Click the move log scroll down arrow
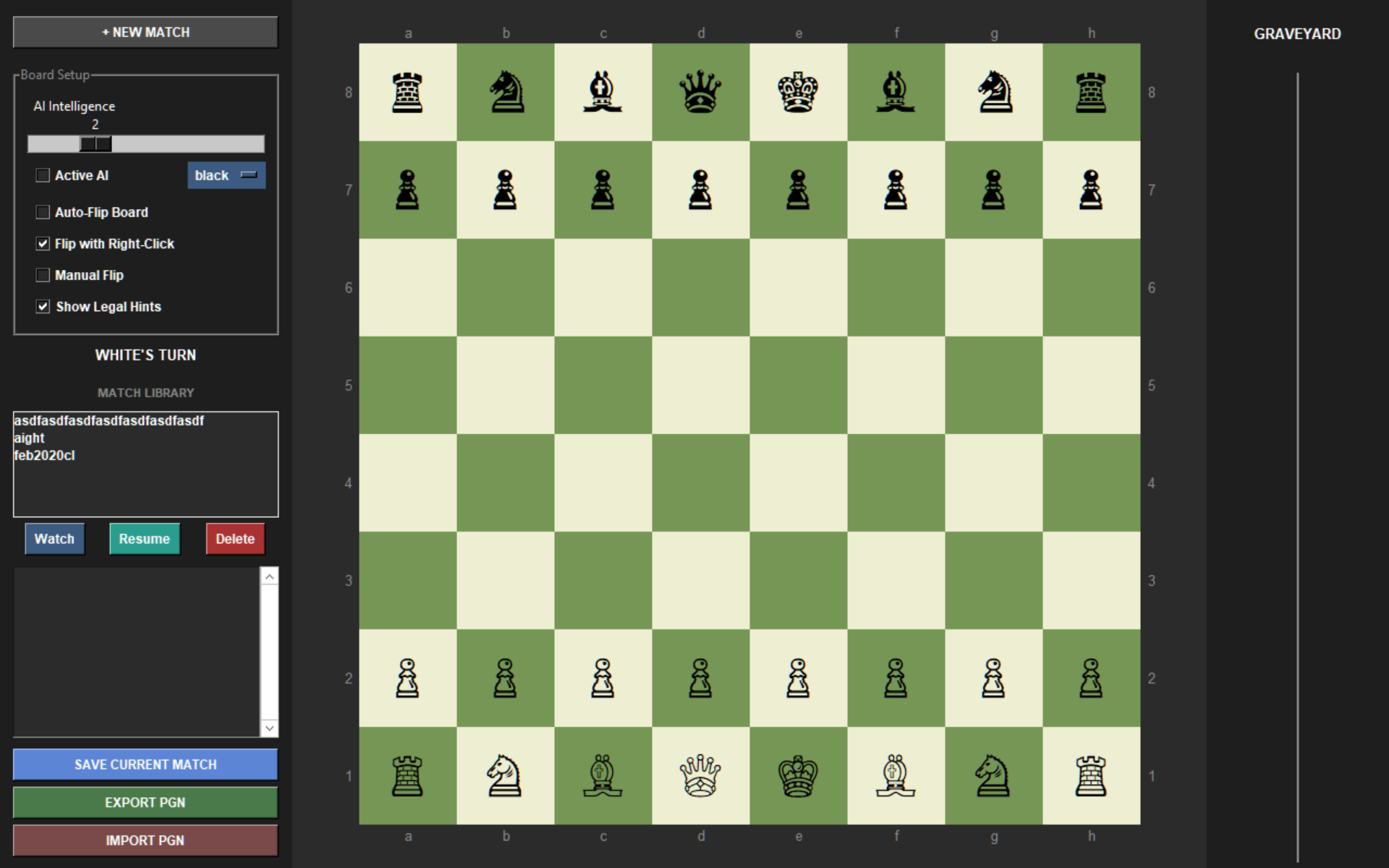 [269, 728]
